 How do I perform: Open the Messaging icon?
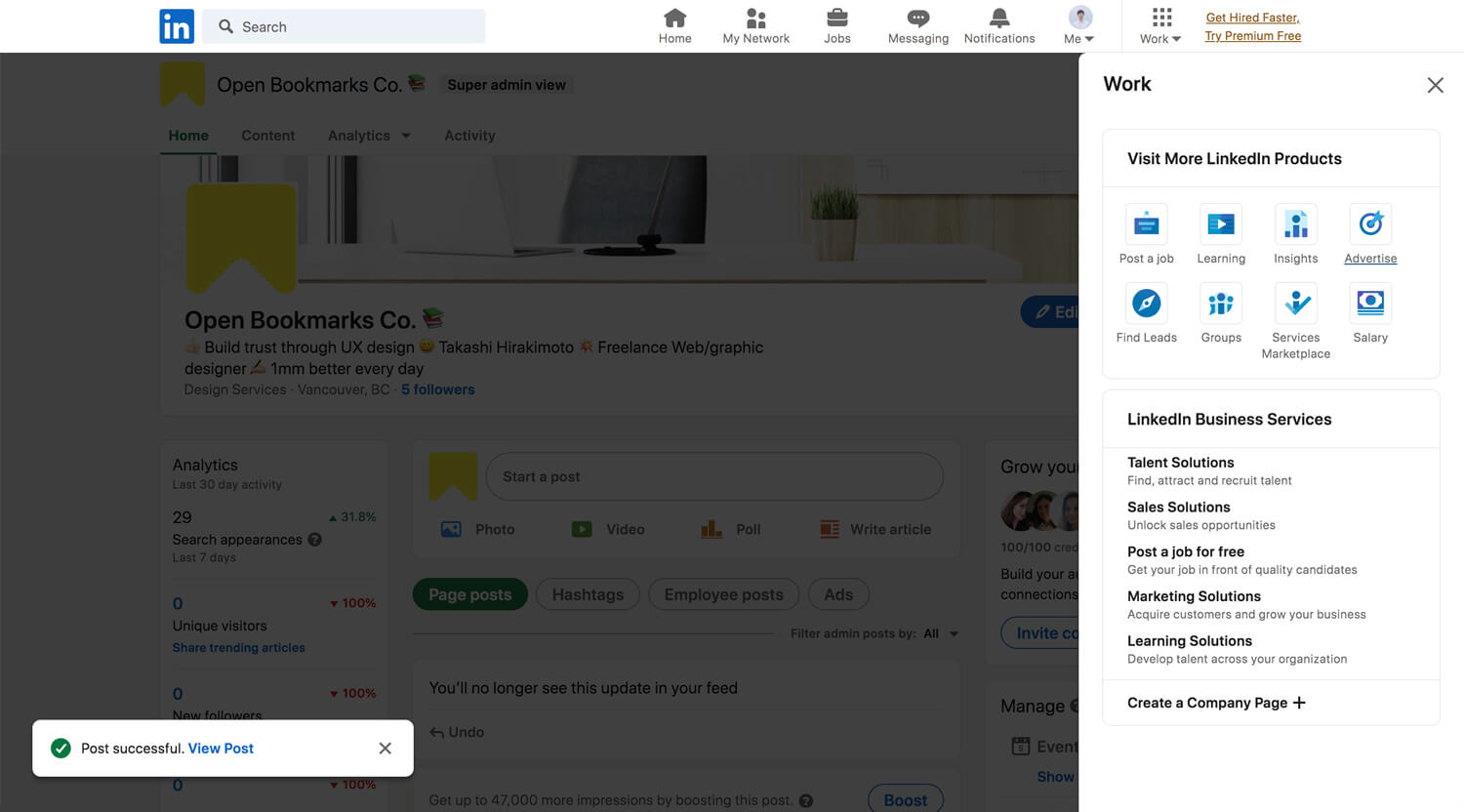(917, 26)
